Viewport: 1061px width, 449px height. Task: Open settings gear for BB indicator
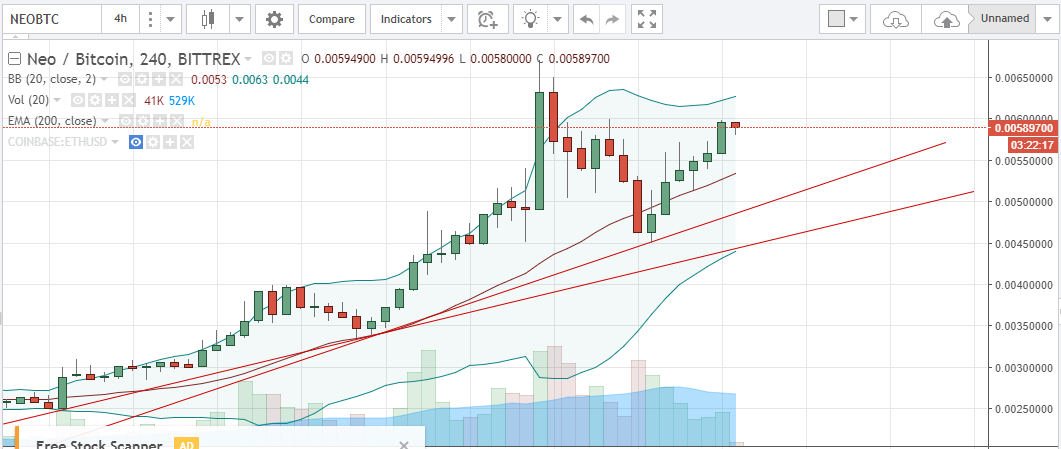click(143, 80)
